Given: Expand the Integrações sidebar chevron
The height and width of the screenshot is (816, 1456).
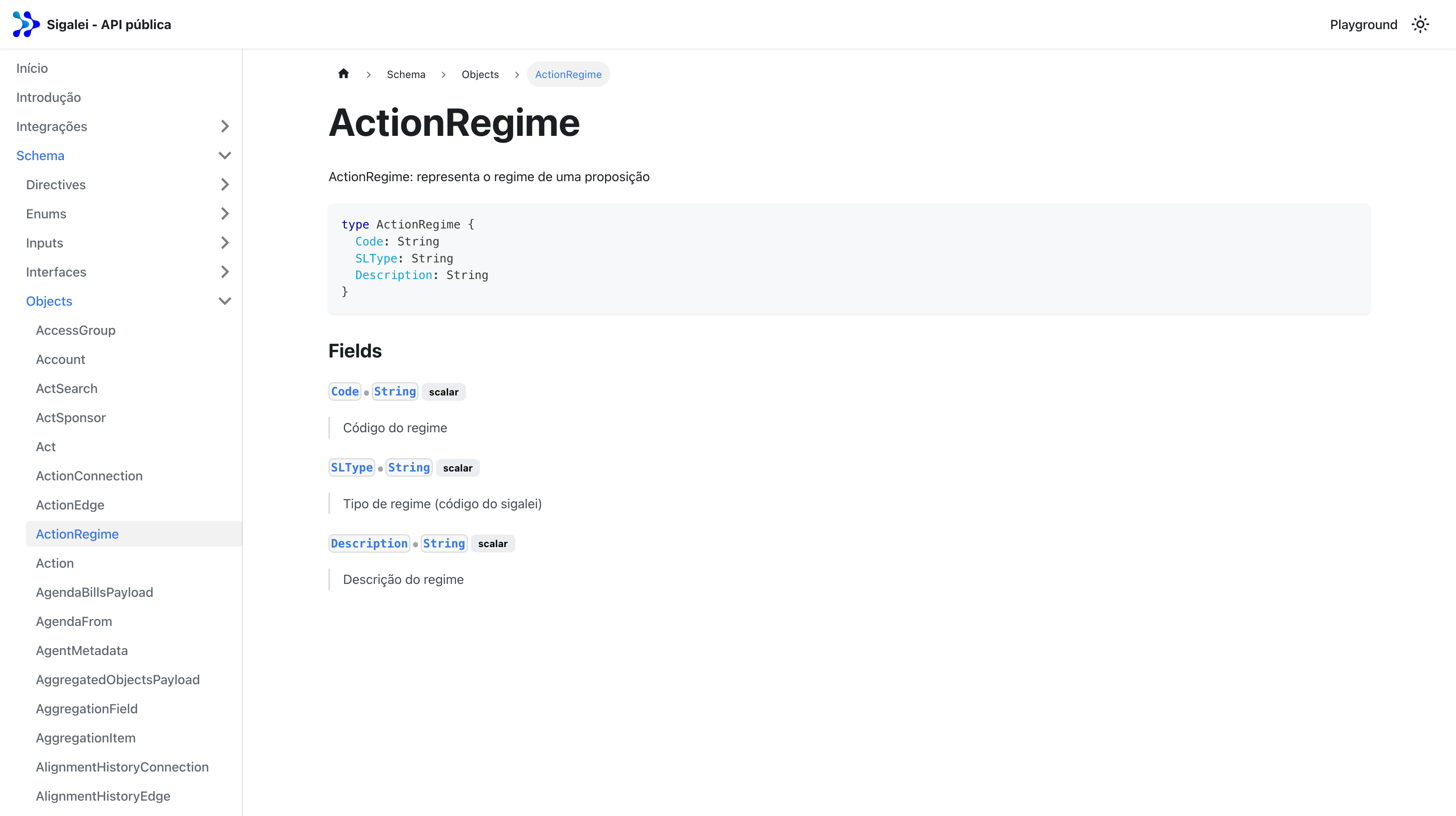Looking at the screenshot, I should [224, 126].
